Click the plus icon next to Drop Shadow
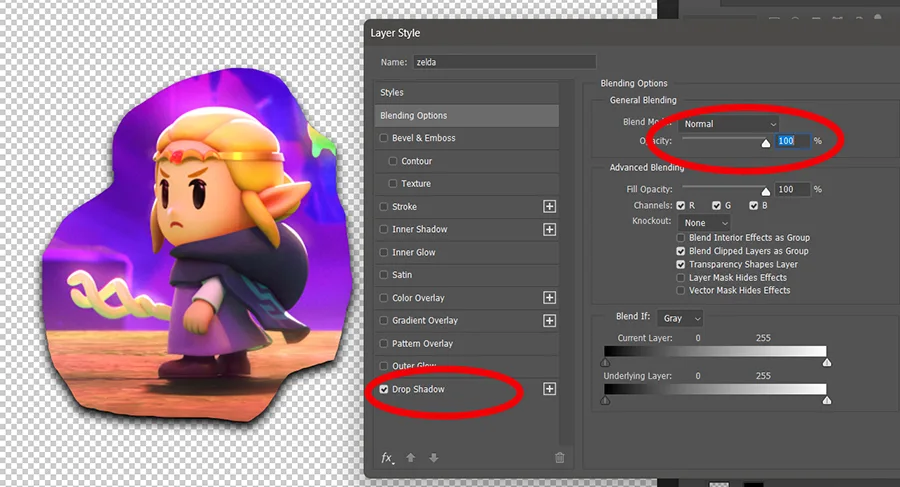Image resolution: width=900 pixels, height=487 pixels. [x=549, y=389]
